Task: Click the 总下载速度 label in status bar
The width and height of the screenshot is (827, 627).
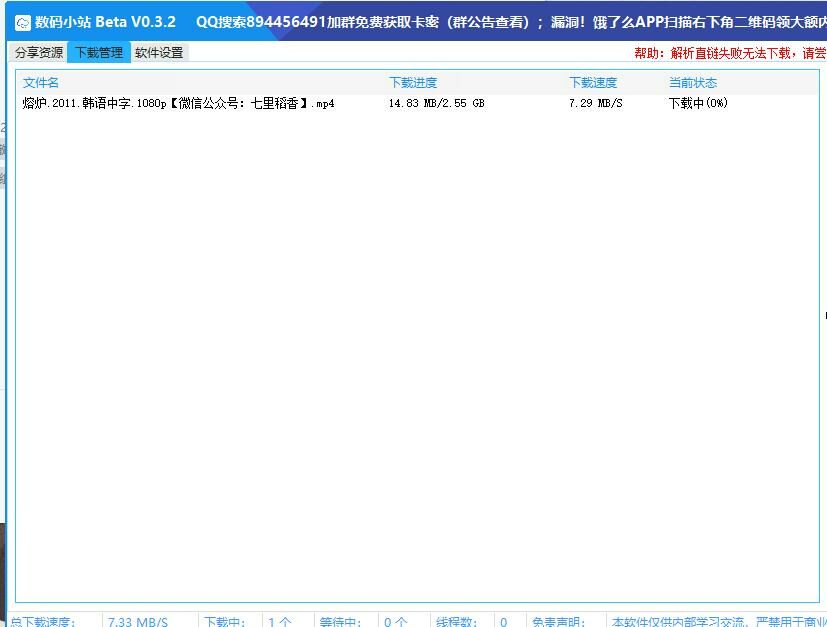Action: 42,621
